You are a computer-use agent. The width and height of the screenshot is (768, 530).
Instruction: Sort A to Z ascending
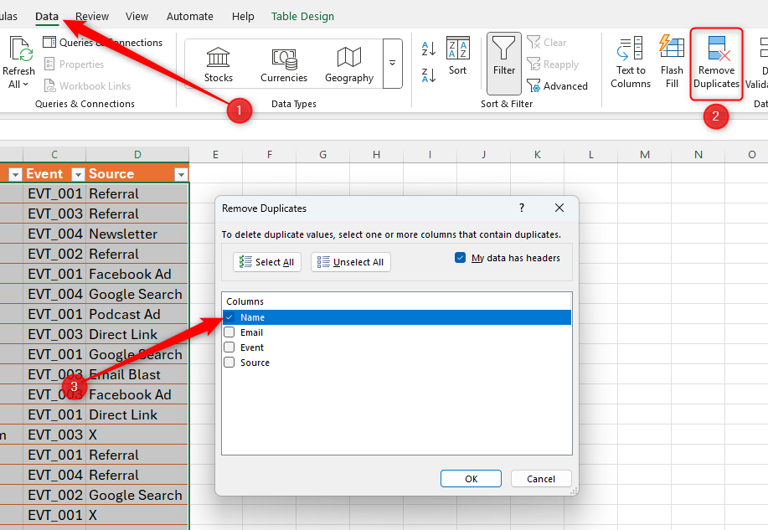[429, 48]
